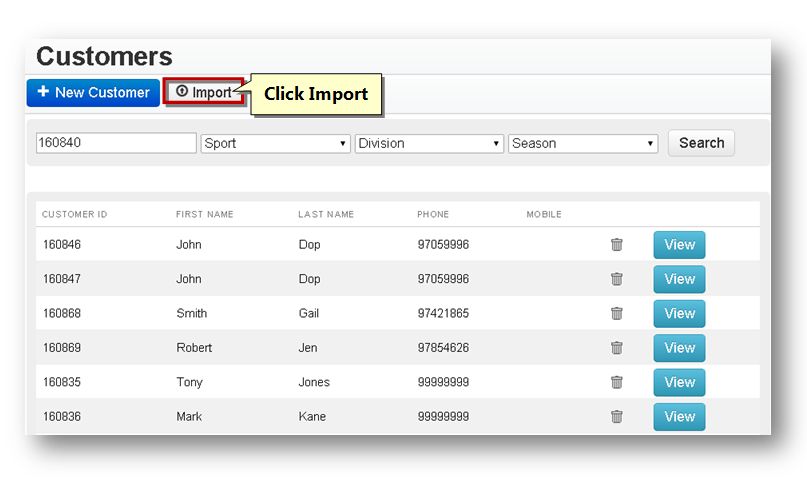Expand the Division dropdown
Screen dimensions: 807x483
[429, 143]
